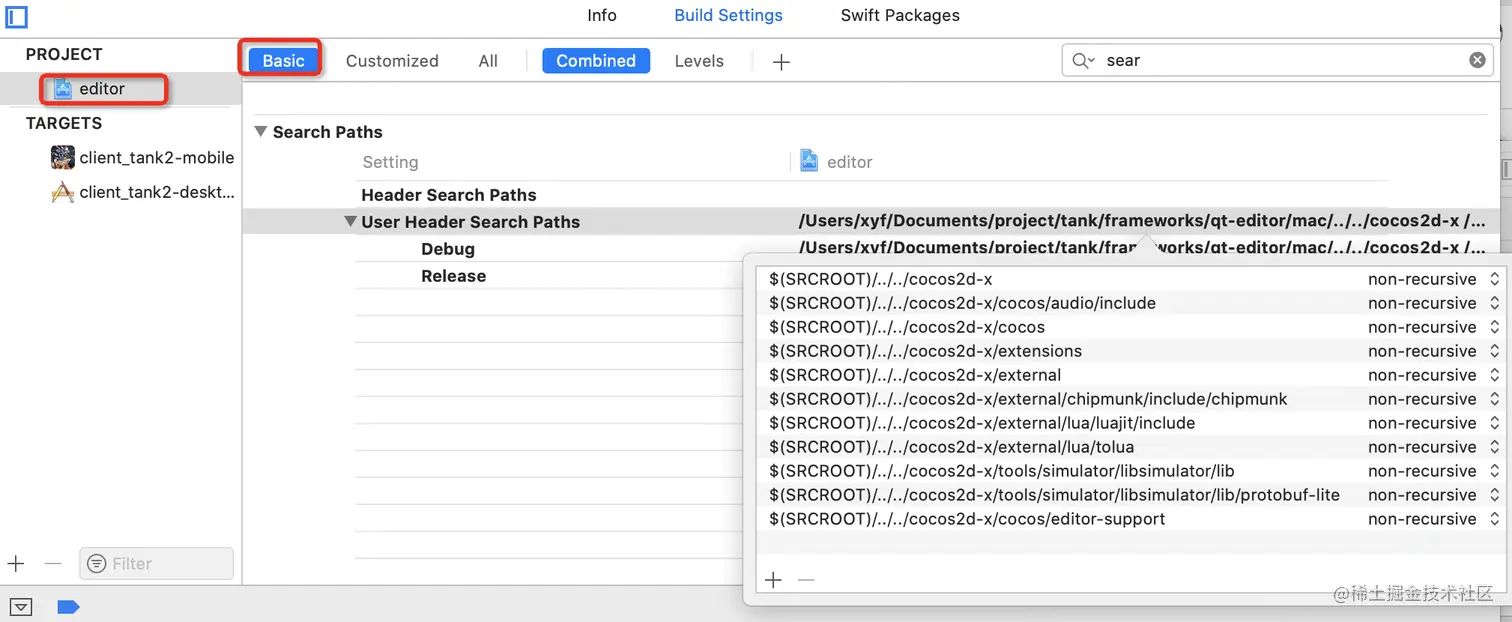Add a new search path entry
This screenshot has width=1512, height=622.
pos(773,580)
